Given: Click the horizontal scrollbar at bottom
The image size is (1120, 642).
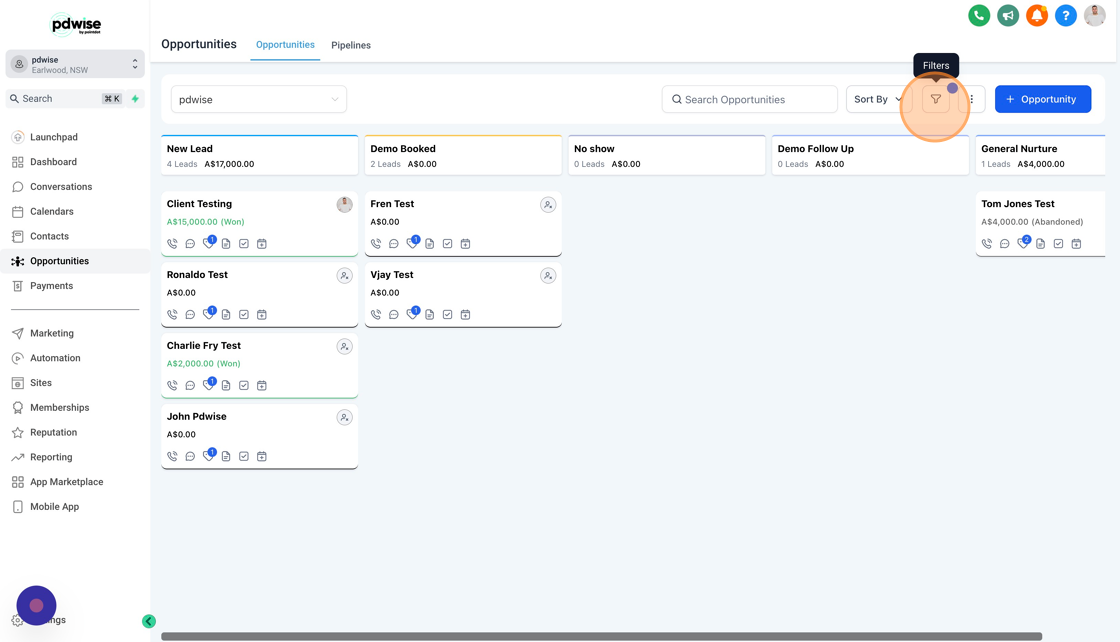Looking at the screenshot, I should pos(601,636).
